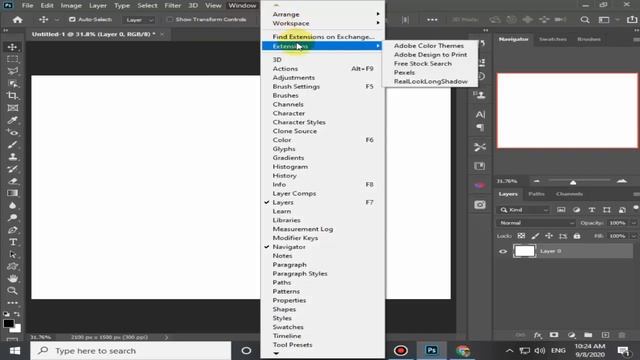Create a new group folder icon

[x=588, y=335]
